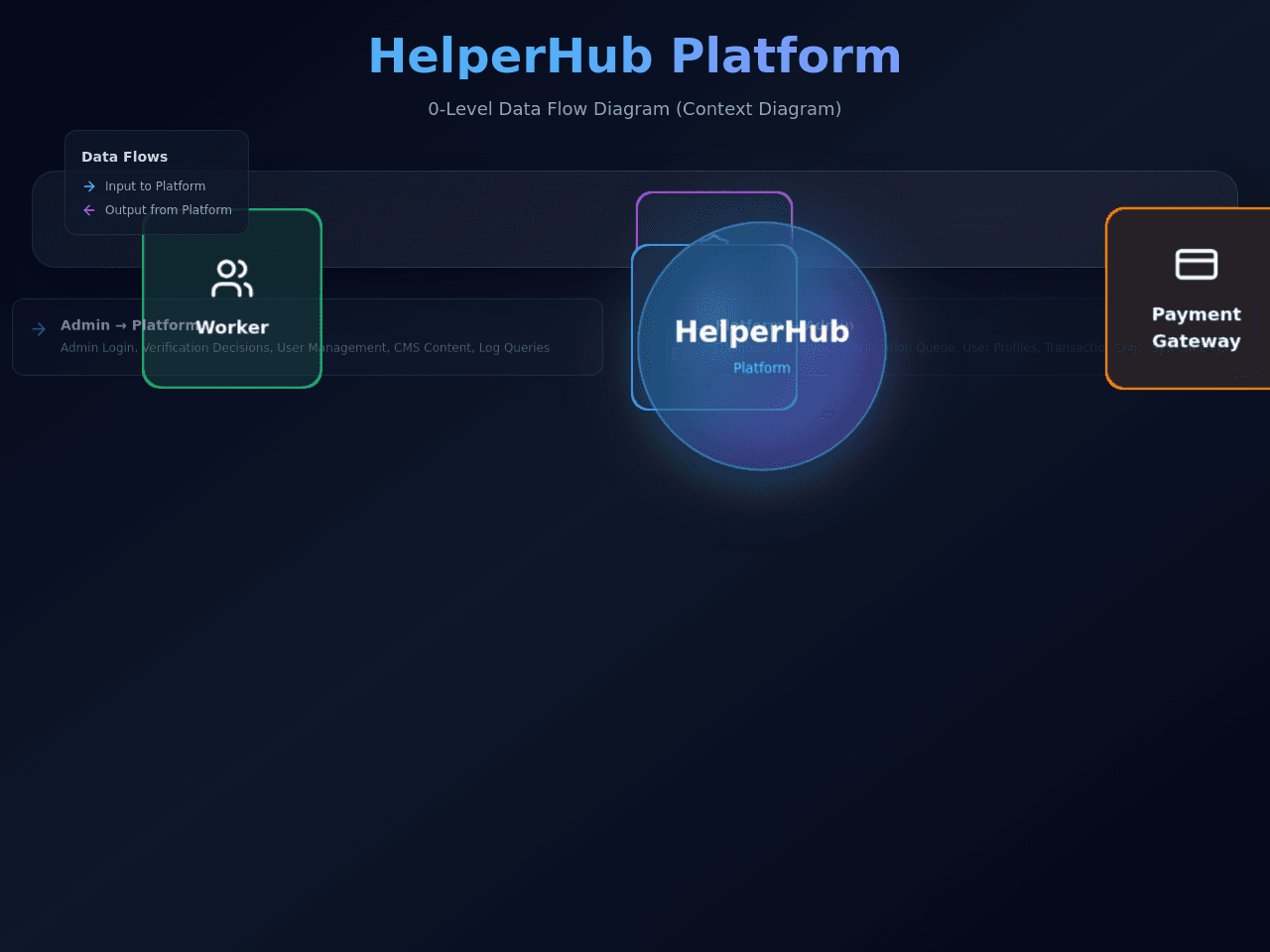
Task: Click the Input to Platform legend label
Action: click(155, 186)
